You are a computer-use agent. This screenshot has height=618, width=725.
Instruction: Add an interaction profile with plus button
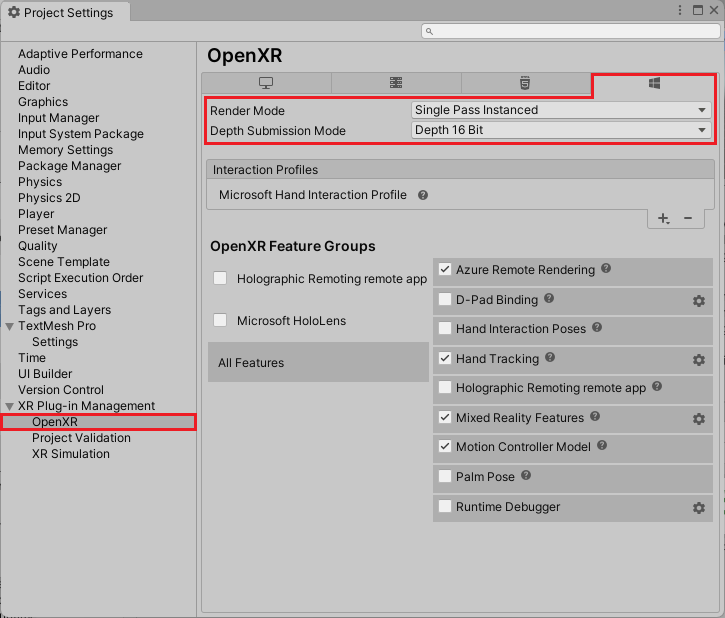click(x=664, y=218)
